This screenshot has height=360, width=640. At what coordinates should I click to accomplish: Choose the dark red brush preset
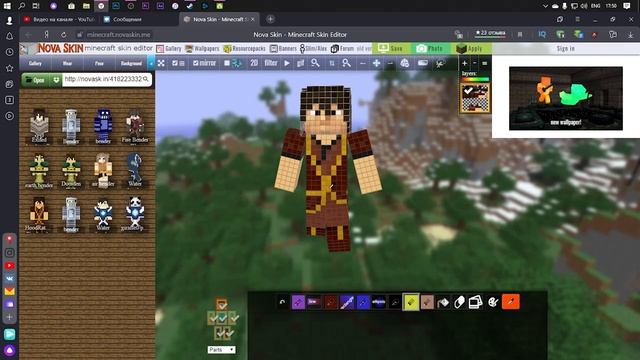330,302
